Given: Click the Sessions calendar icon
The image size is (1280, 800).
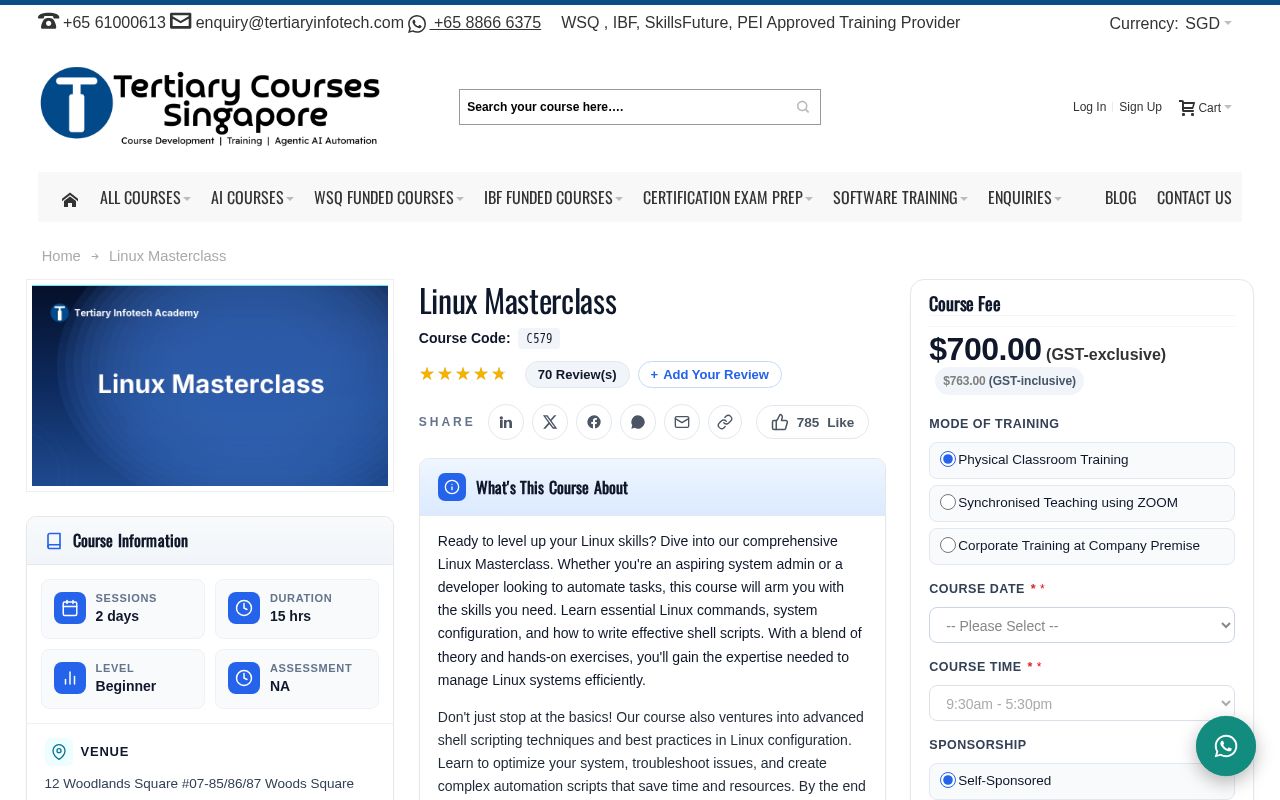Looking at the screenshot, I should (x=70, y=608).
